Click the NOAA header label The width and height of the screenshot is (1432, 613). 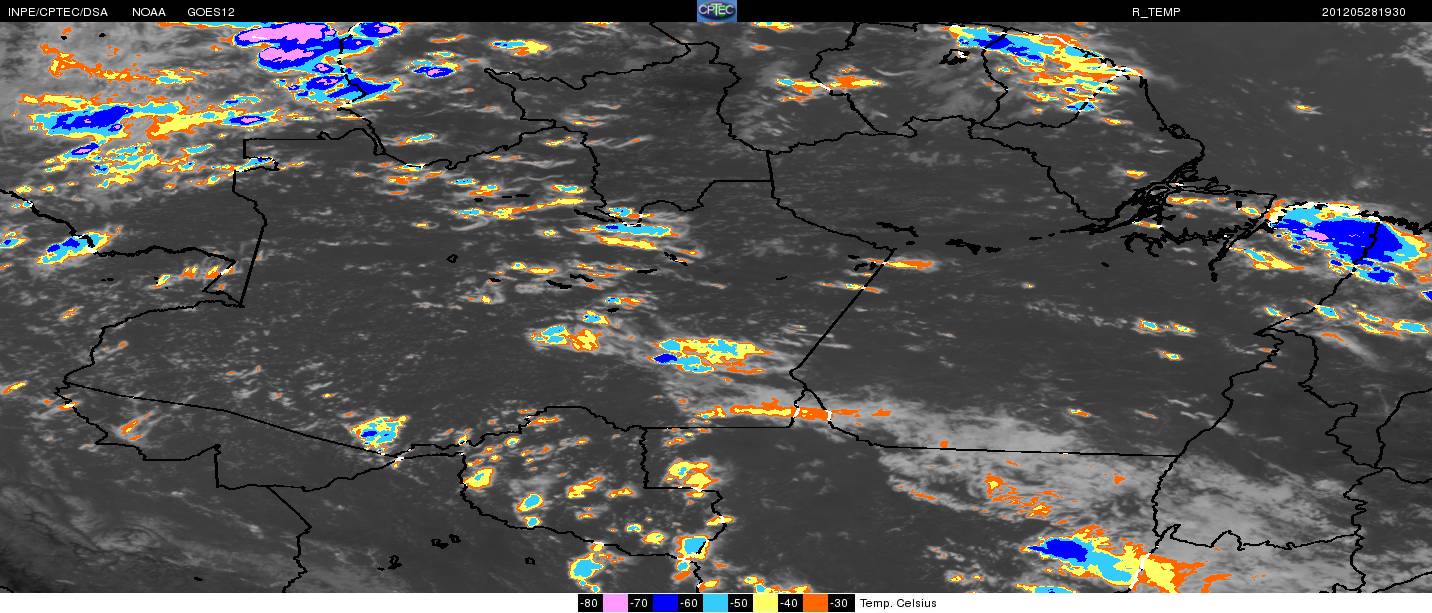[149, 12]
